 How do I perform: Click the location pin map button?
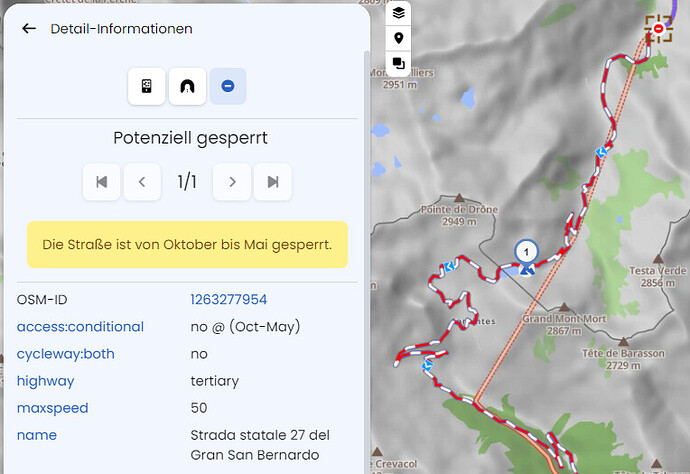click(x=399, y=38)
